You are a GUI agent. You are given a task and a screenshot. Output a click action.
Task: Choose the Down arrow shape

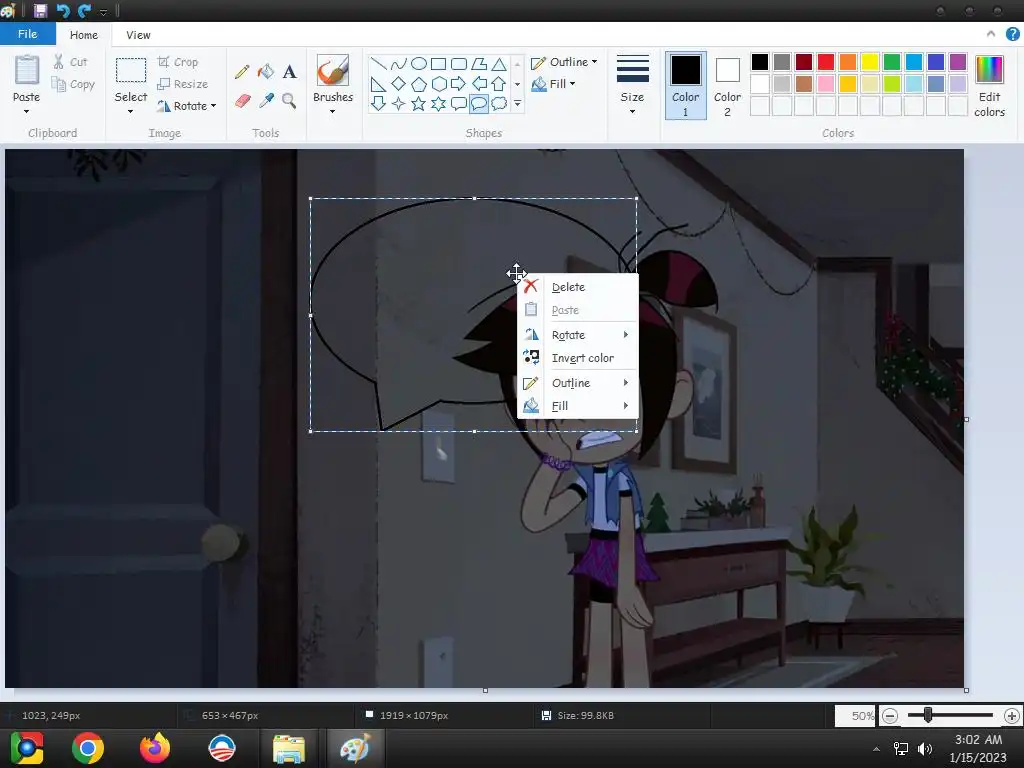coord(377,104)
